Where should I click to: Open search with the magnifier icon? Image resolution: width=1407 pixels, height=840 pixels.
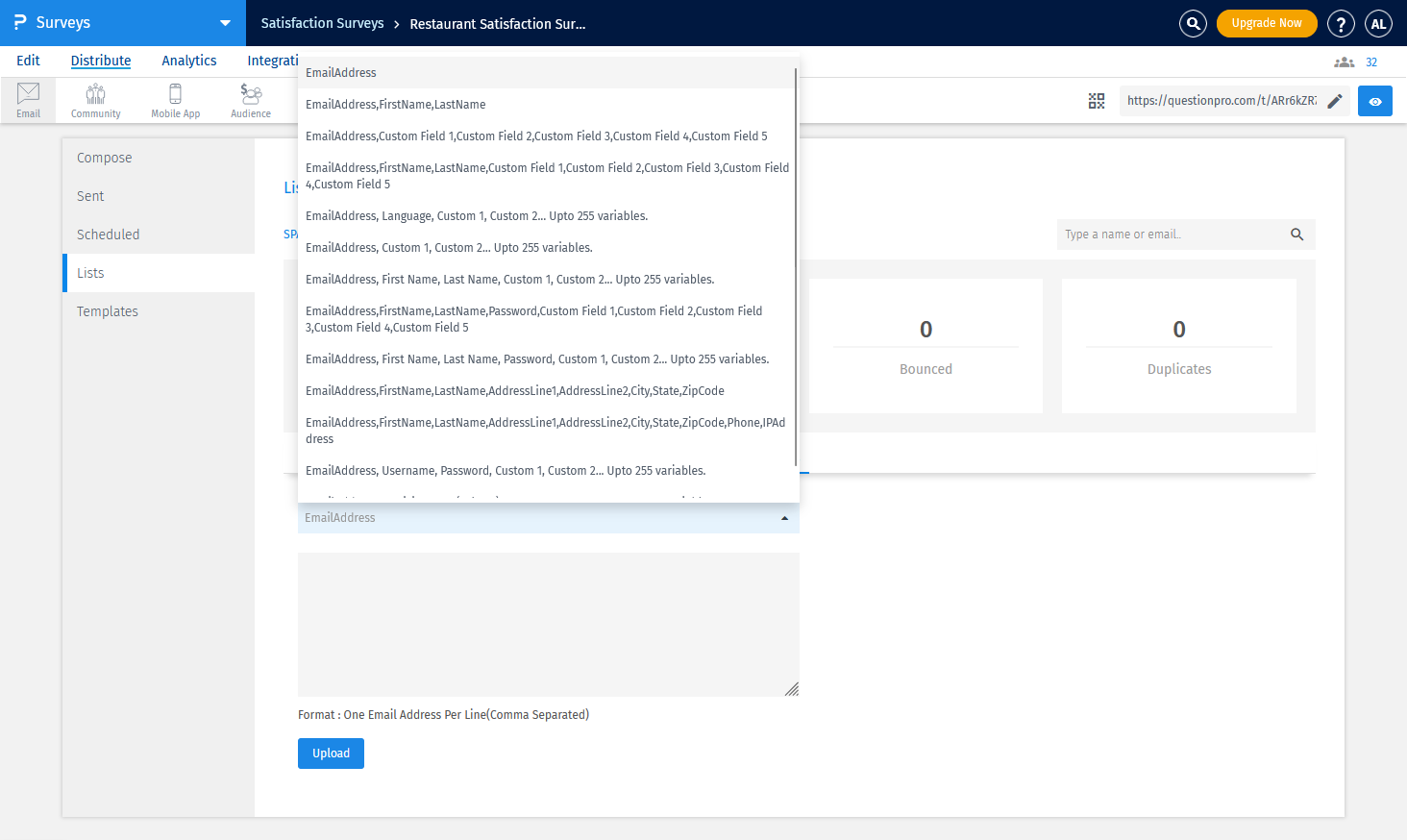[1193, 23]
